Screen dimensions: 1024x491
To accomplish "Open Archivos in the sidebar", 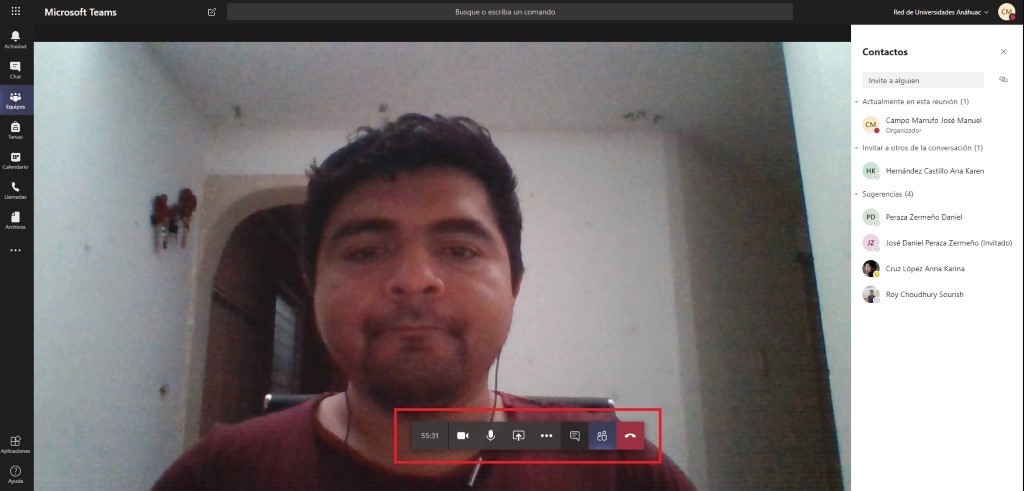I will 15,220.
